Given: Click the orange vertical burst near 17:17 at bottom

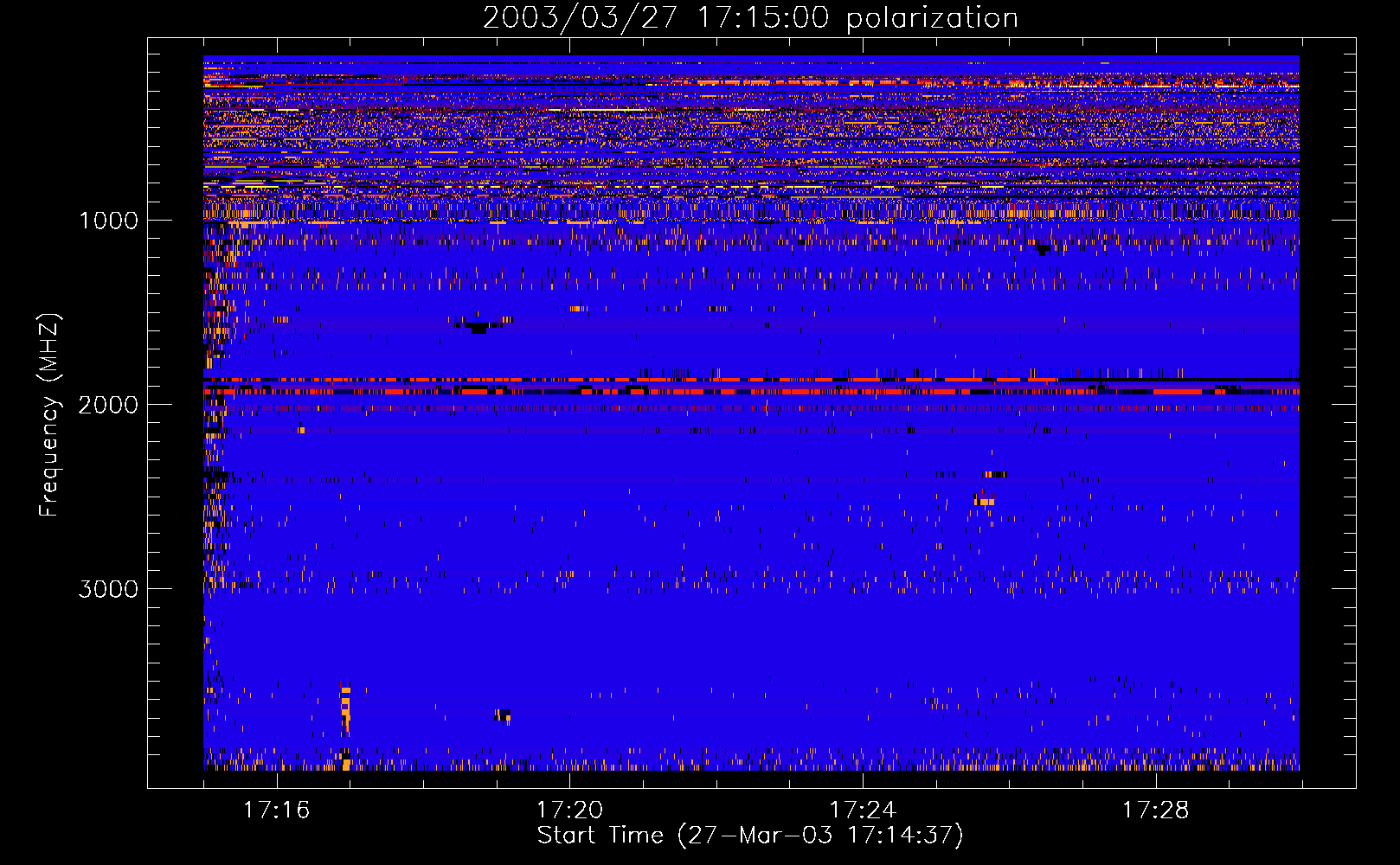Looking at the screenshot, I should click(x=346, y=711).
